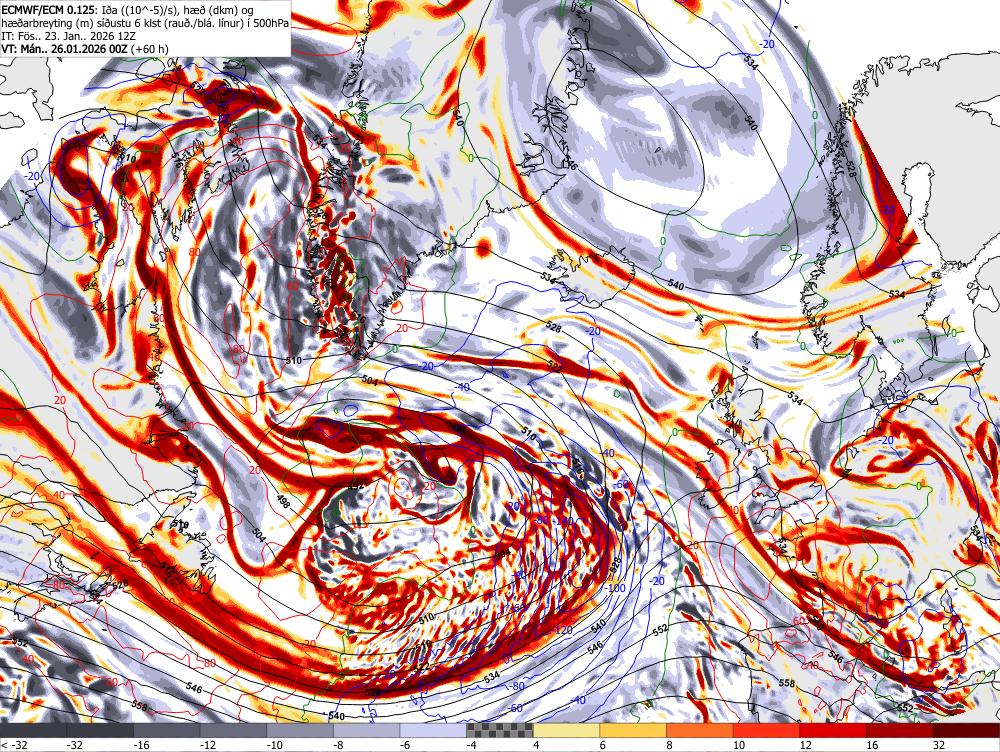Click the pale yellow '4' legend swatch
Screen dimensions: 1000x752
[x=566, y=730]
